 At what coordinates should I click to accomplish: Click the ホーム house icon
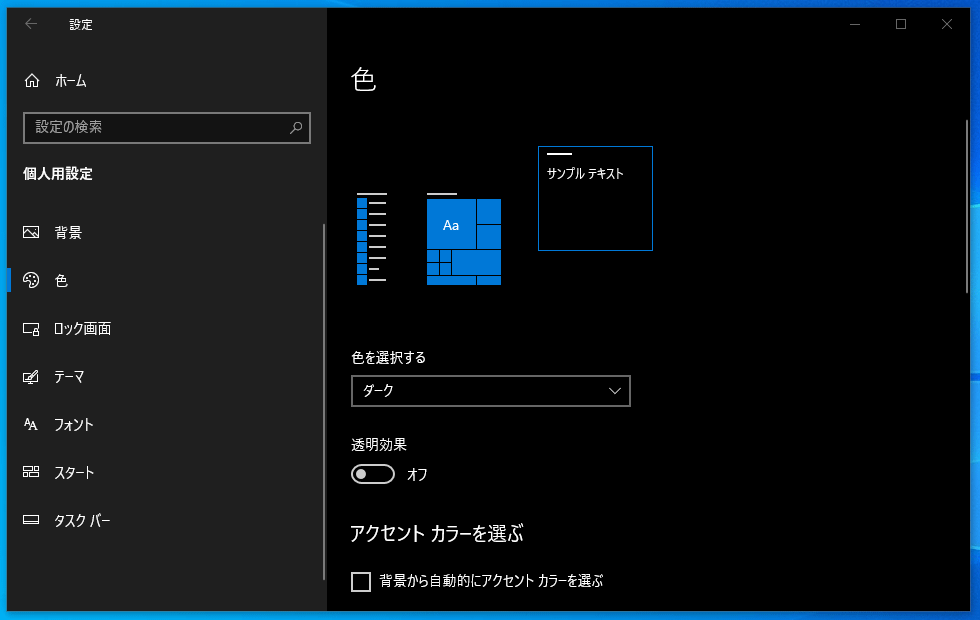[x=29, y=80]
